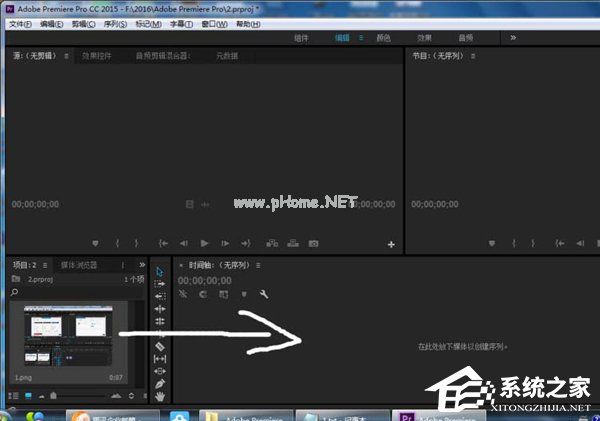
Task: Select the Hand tool
Action: (x=160, y=397)
